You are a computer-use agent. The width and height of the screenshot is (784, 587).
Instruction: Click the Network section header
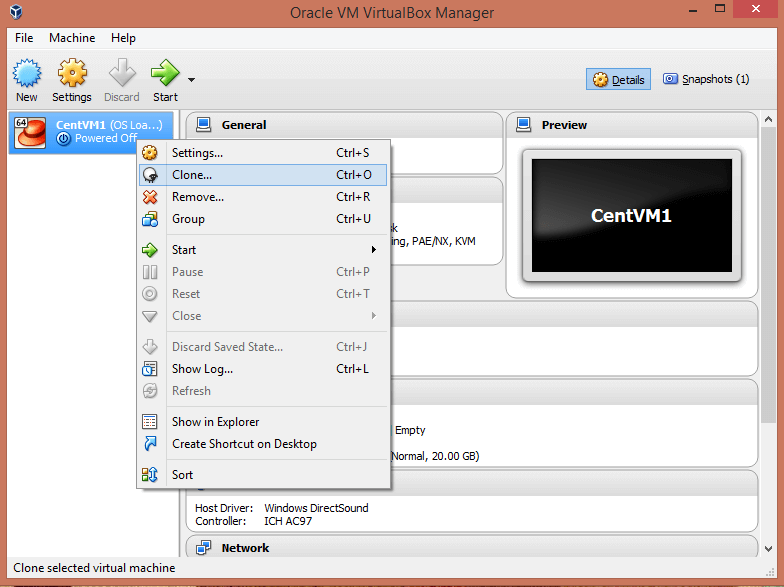coord(245,548)
